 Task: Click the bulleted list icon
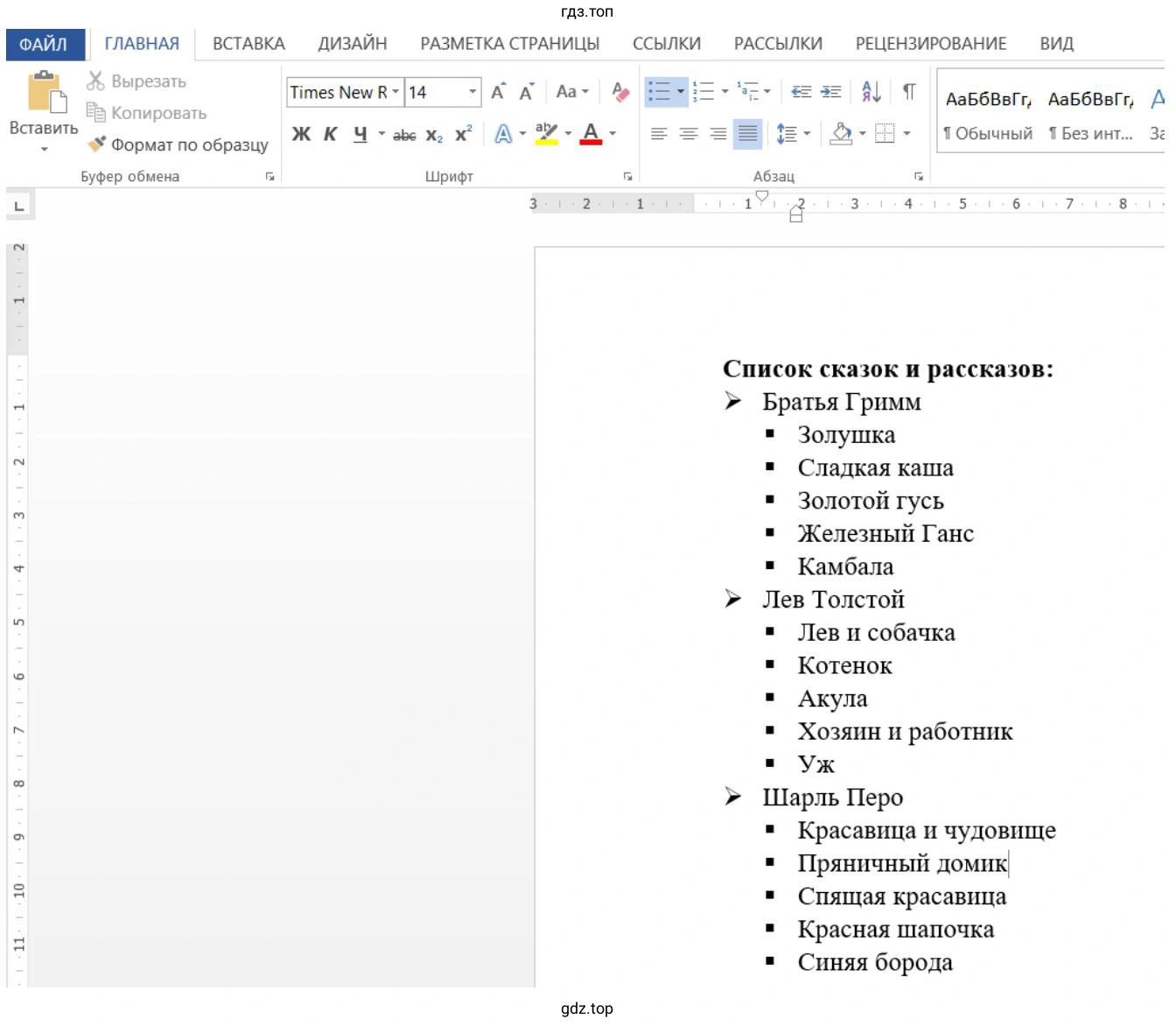pyautogui.click(x=659, y=91)
